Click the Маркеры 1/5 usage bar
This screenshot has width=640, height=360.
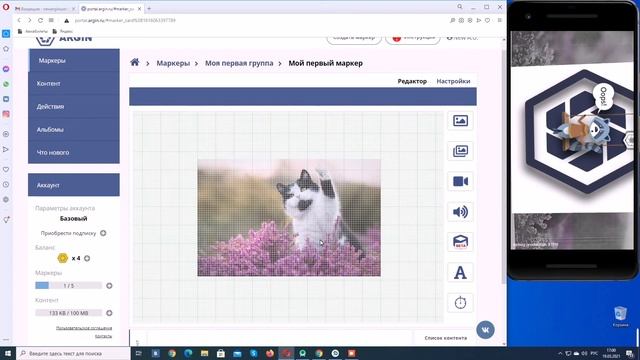(x=69, y=286)
